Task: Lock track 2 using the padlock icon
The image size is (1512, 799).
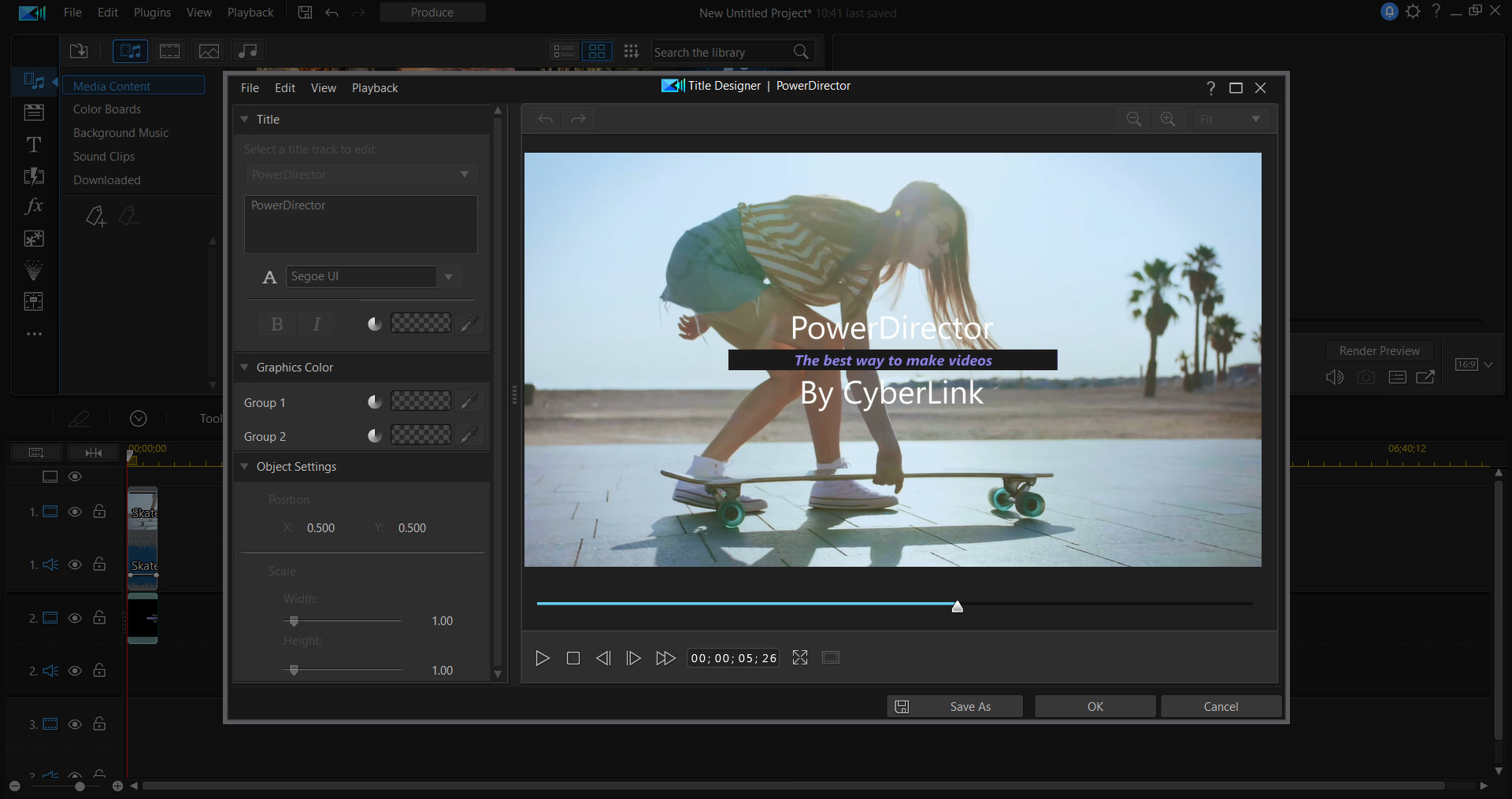Action: click(x=100, y=619)
